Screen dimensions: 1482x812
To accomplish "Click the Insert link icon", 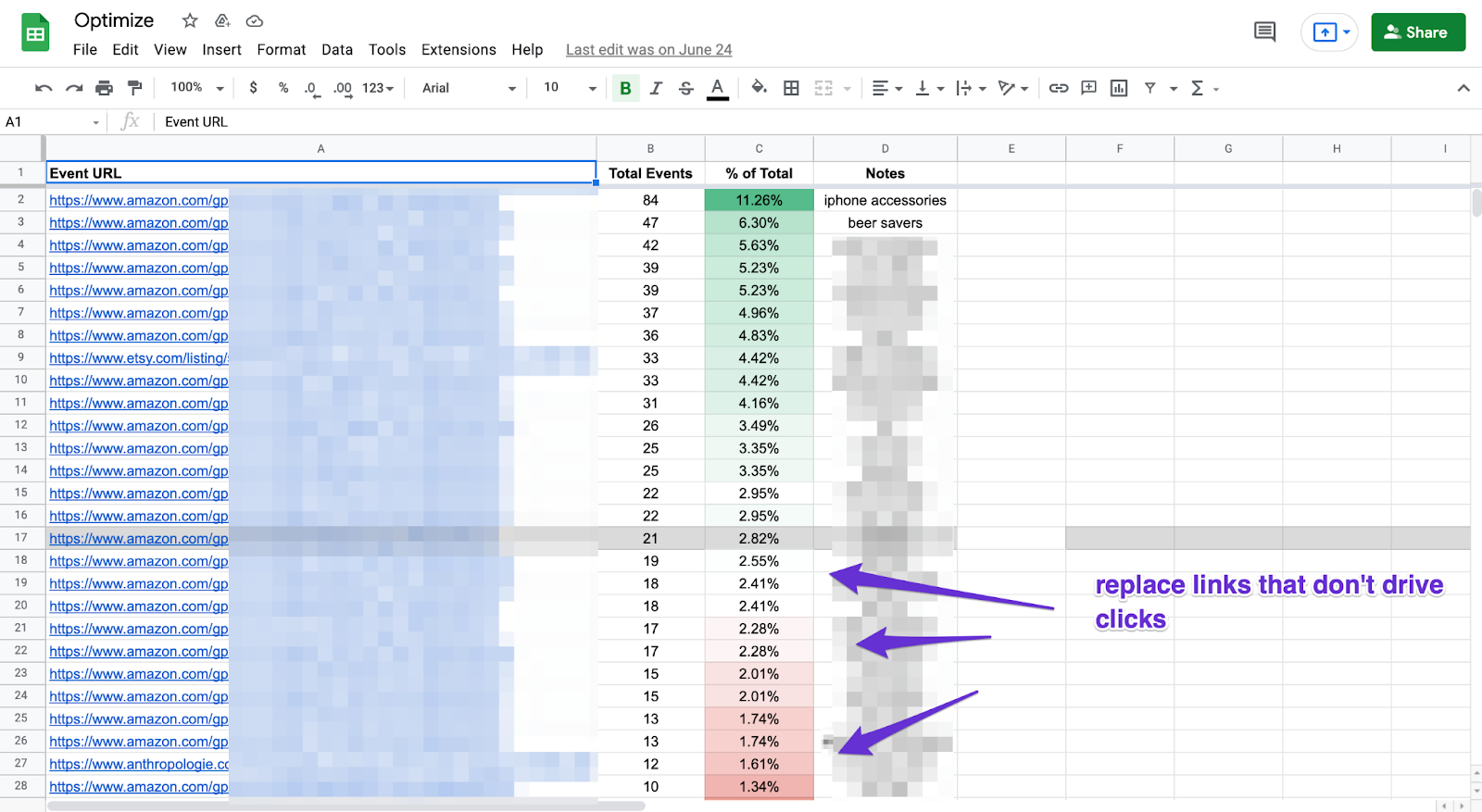I will pyautogui.click(x=1059, y=88).
